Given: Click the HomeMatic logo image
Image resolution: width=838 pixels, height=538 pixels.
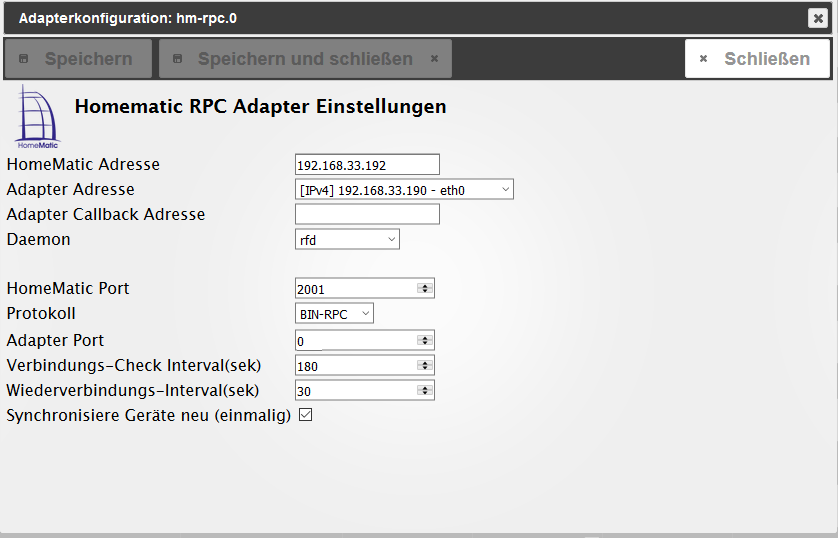Looking at the screenshot, I should click(36, 117).
